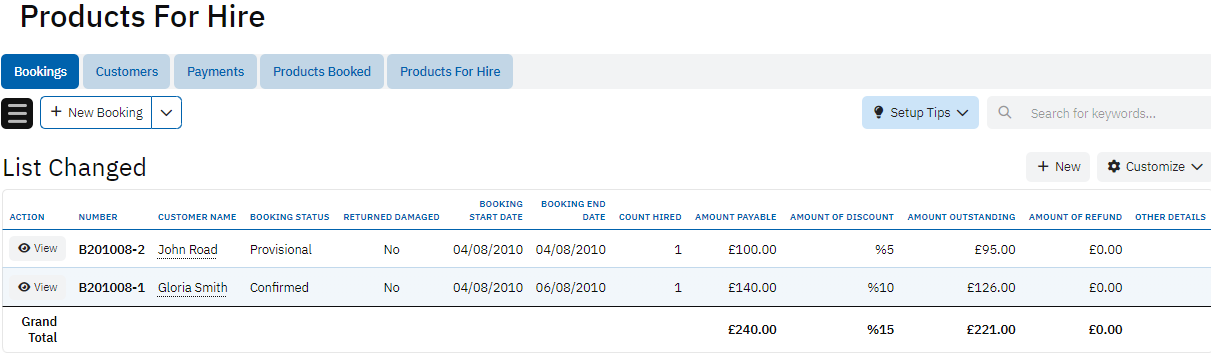Click the plus New button above the list
1211x361 pixels.
[x=1058, y=167]
